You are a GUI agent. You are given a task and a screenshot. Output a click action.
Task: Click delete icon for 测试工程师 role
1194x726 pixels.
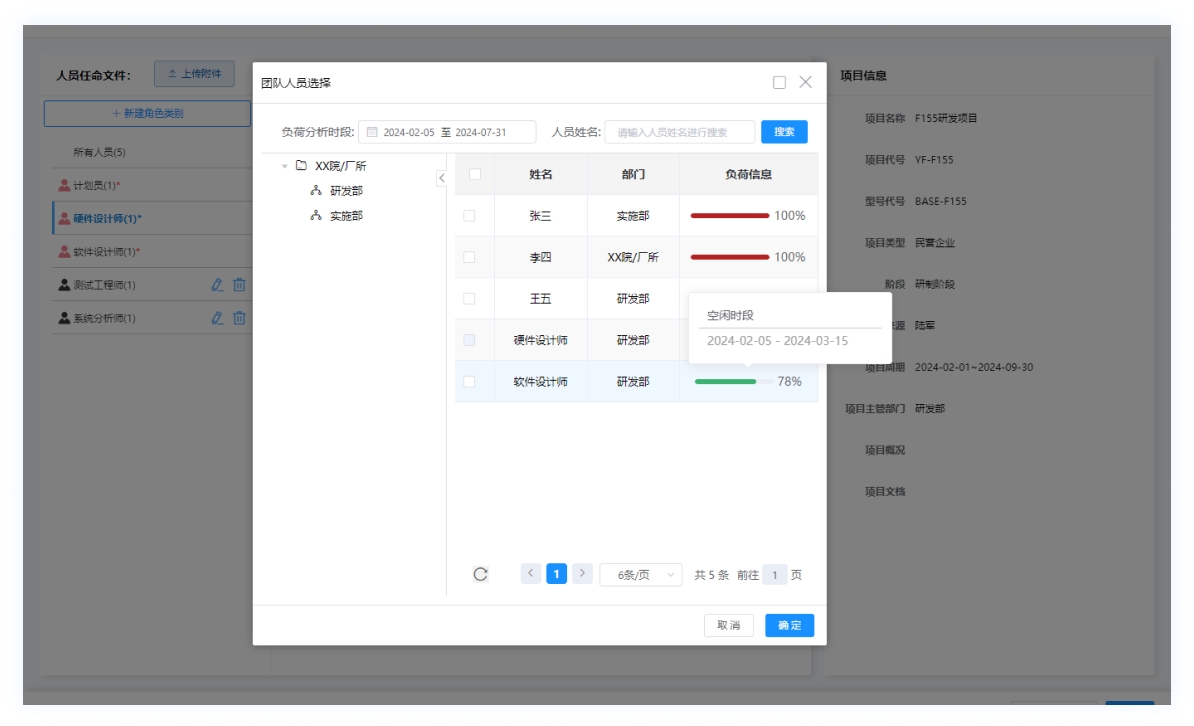click(x=239, y=285)
